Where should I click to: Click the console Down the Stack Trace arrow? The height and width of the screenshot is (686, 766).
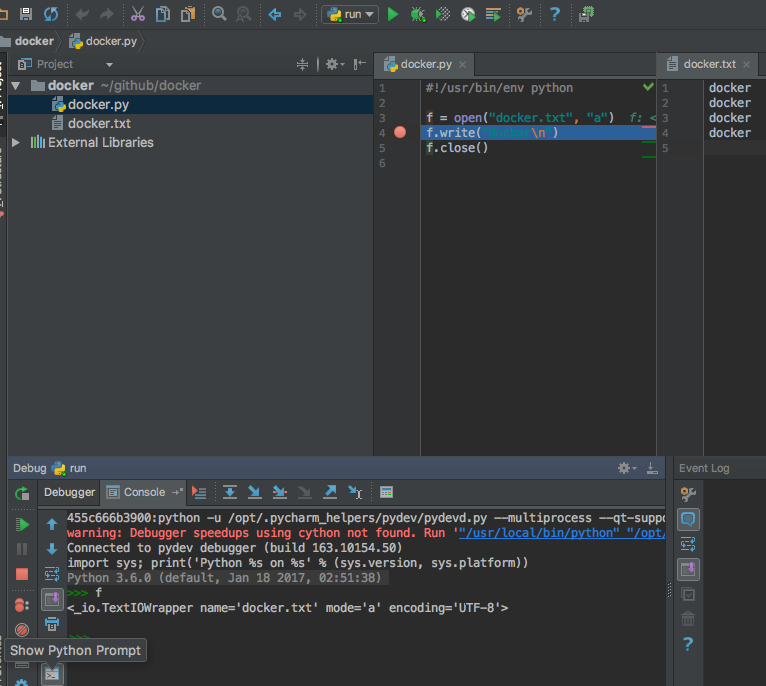pos(52,549)
